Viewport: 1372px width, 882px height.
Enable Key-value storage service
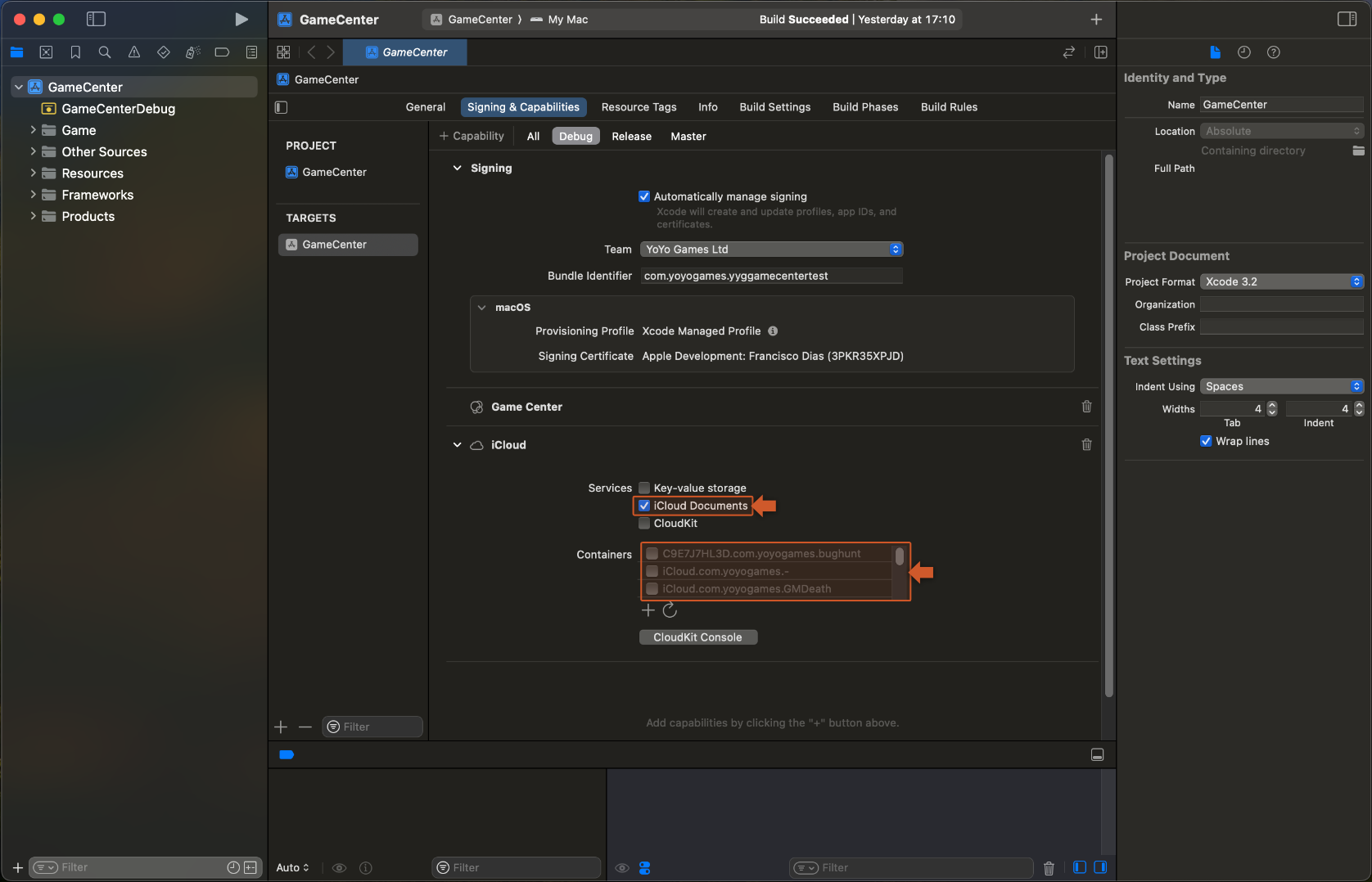point(644,488)
